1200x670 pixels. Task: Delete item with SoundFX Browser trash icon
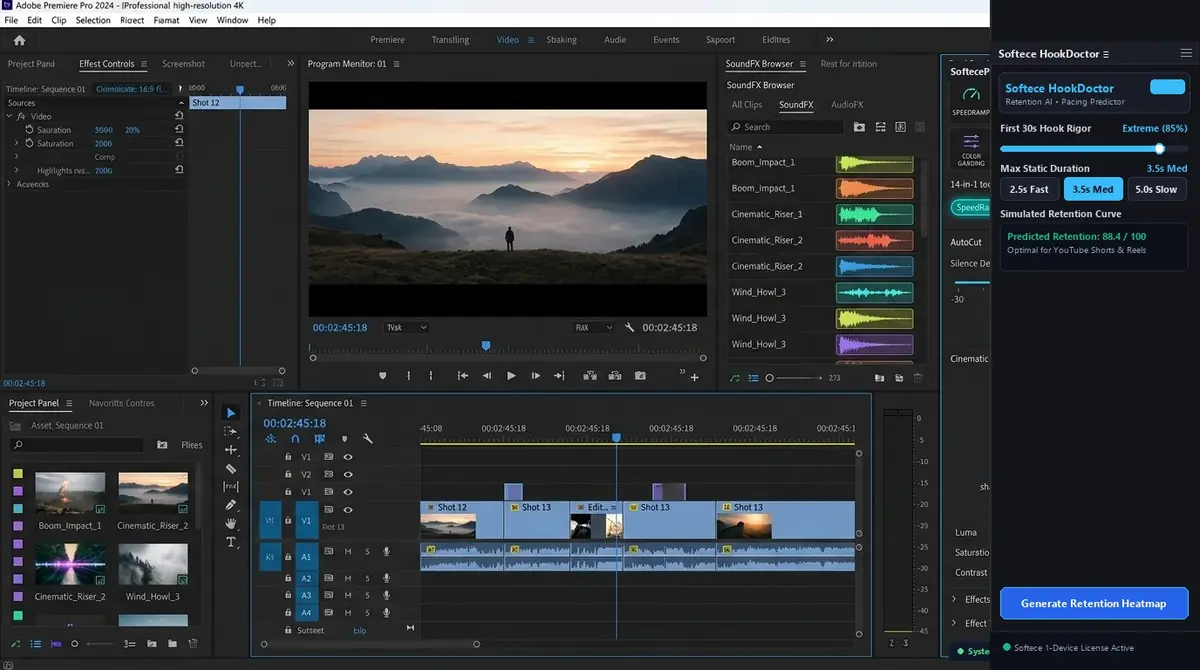tap(918, 378)
